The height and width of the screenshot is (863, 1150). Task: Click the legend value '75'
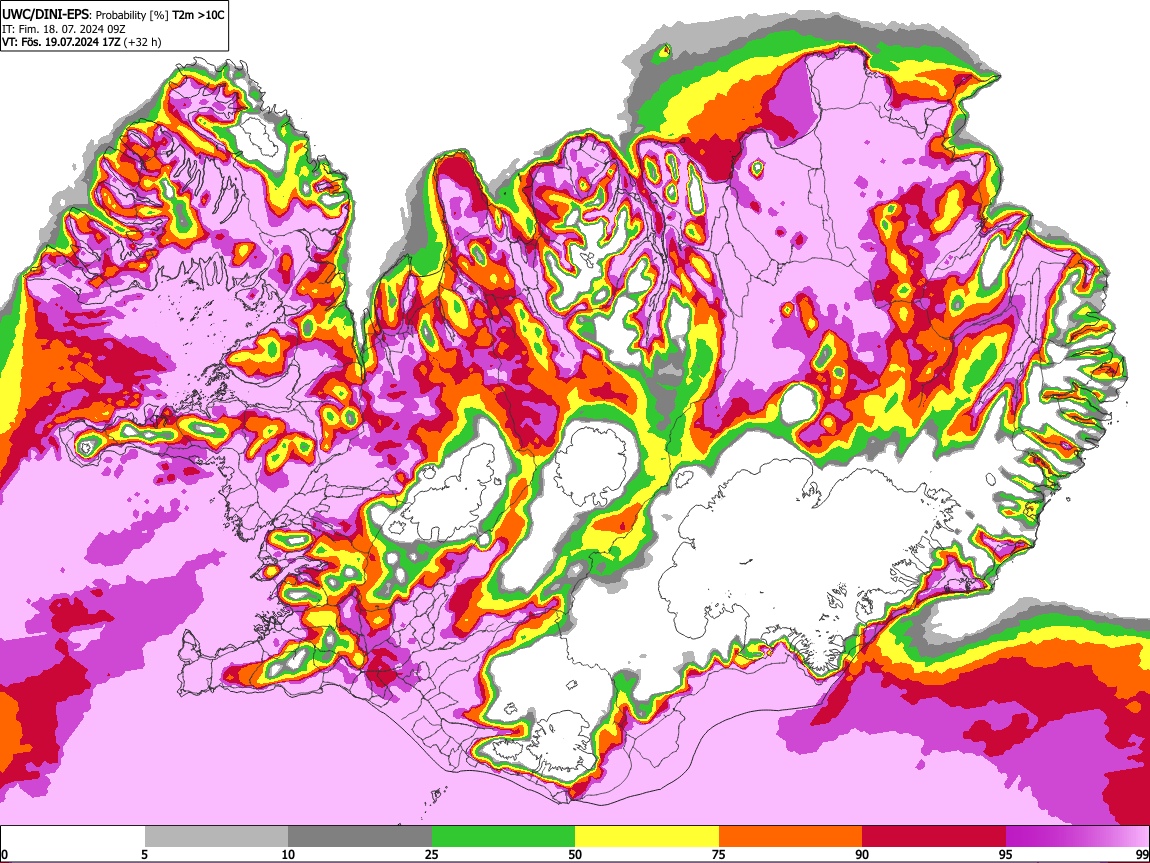719,854
